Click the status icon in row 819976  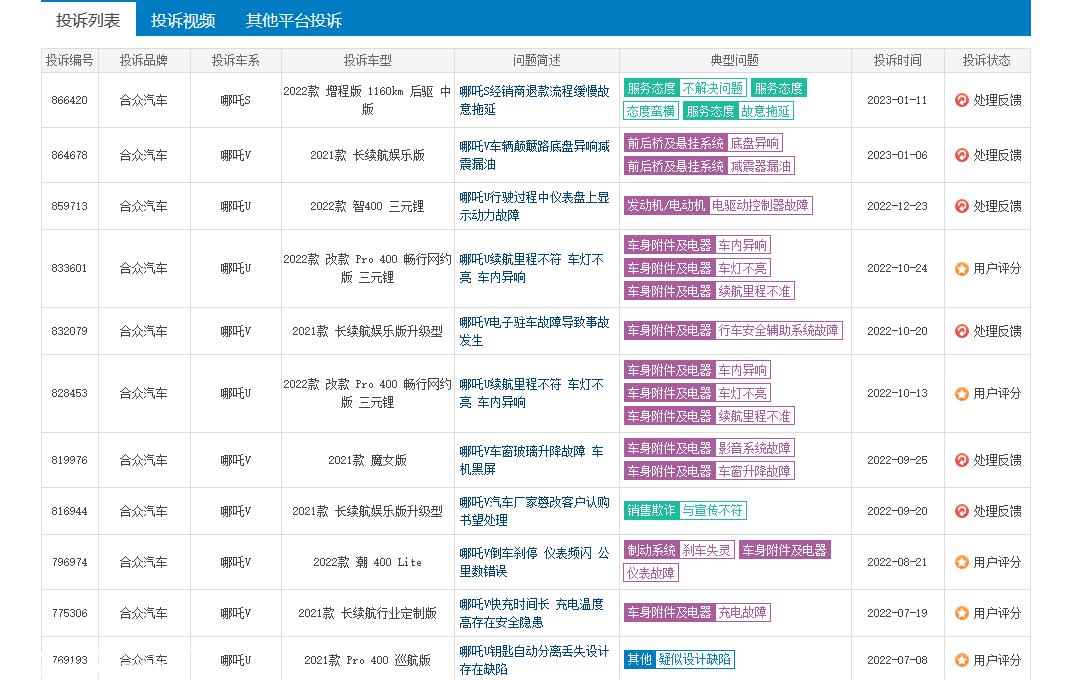coord(961,460)
